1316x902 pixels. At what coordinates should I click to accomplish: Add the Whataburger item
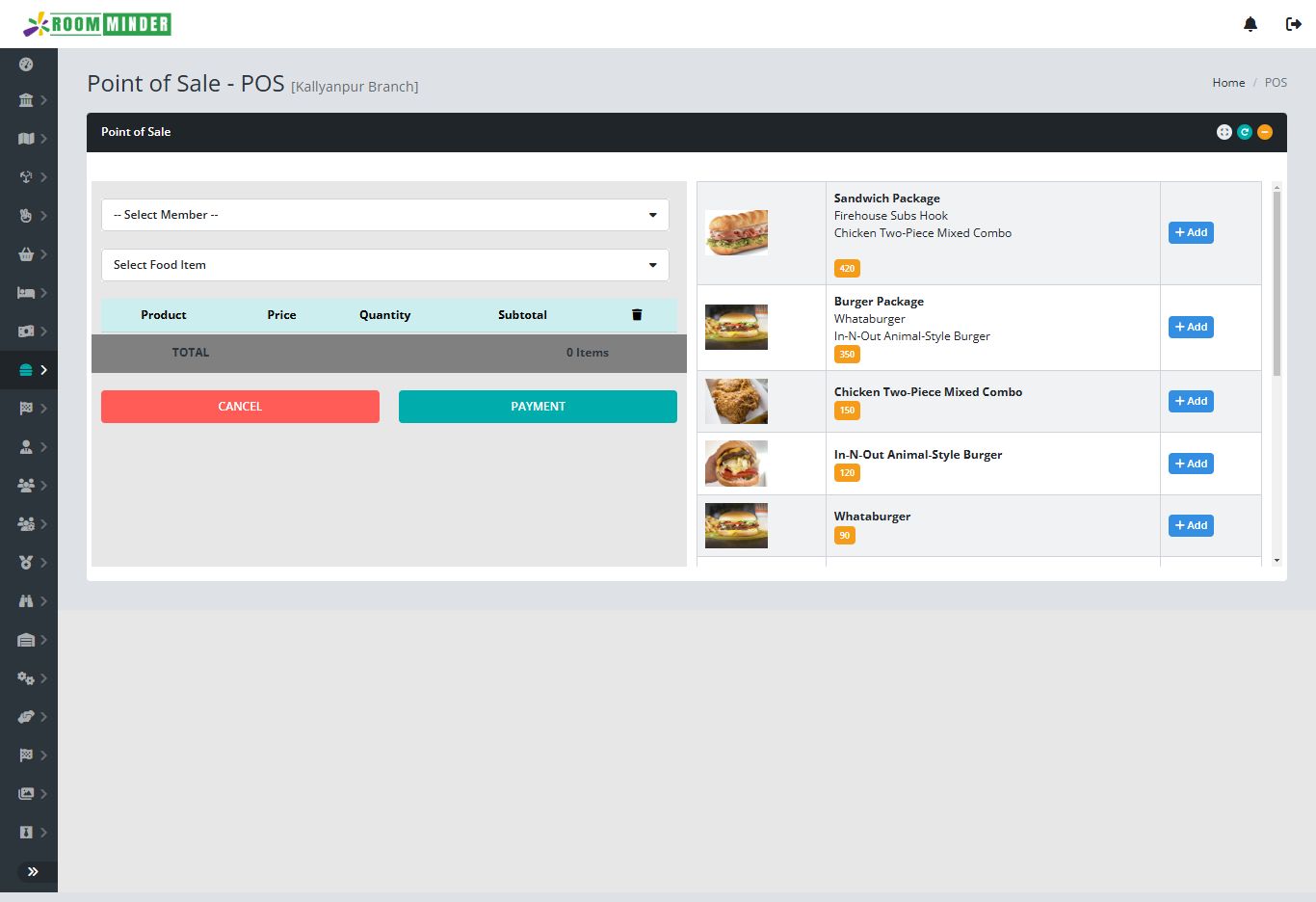pos(1191,525)
